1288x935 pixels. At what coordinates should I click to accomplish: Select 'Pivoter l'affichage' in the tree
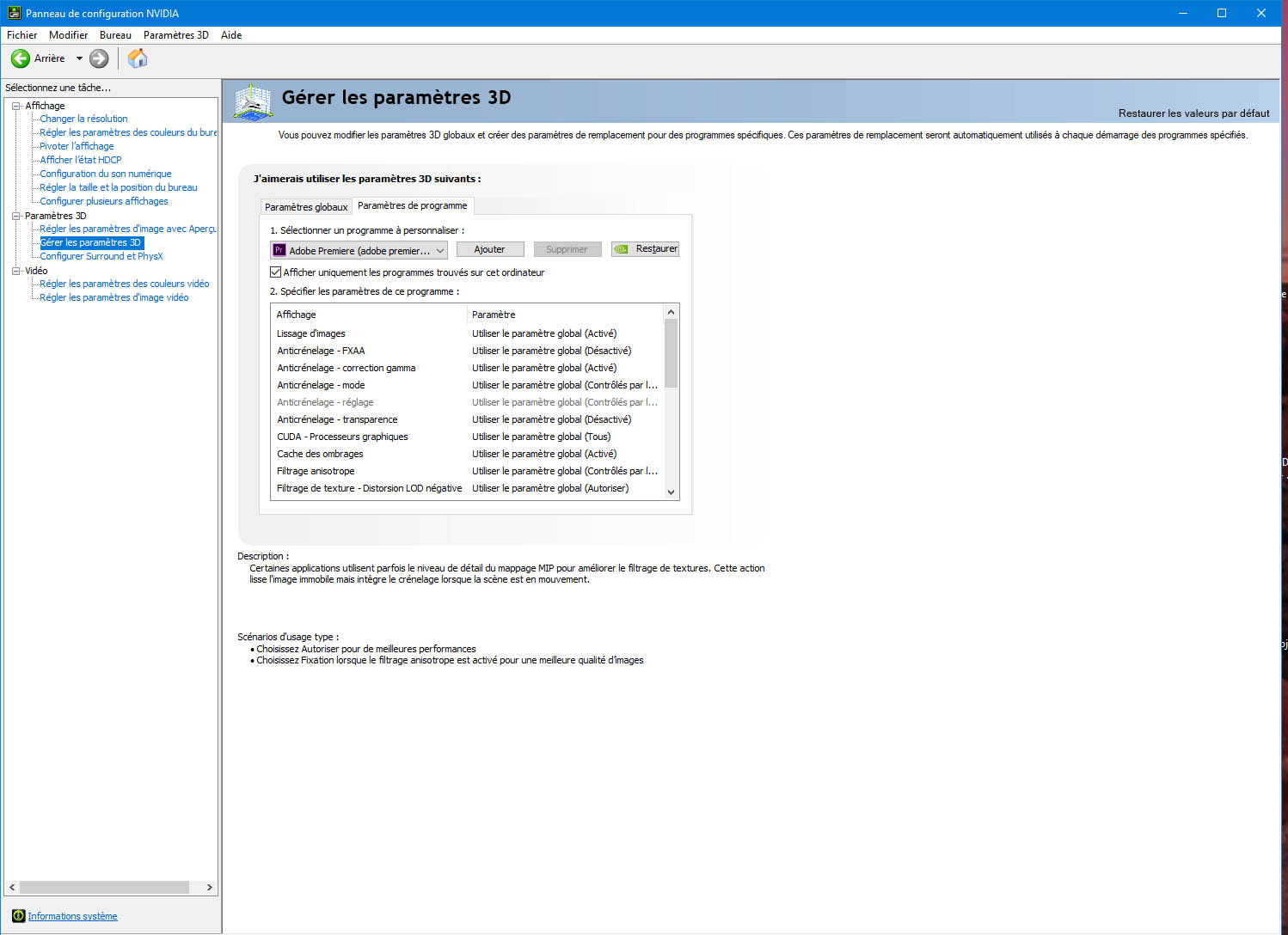pos(77,146)
